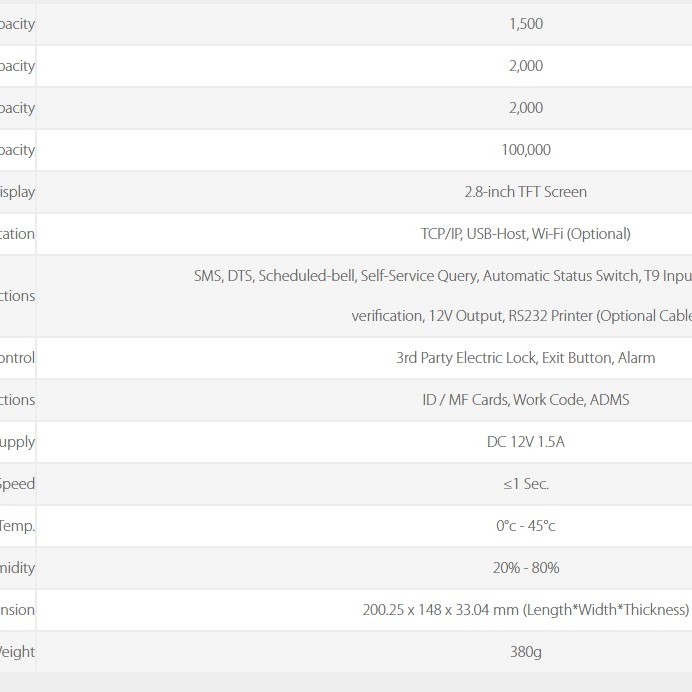Select the TCP/IP, USB-Host, Wi-Fi cell
Screen dimensions: 692x692
click(525, 234)
